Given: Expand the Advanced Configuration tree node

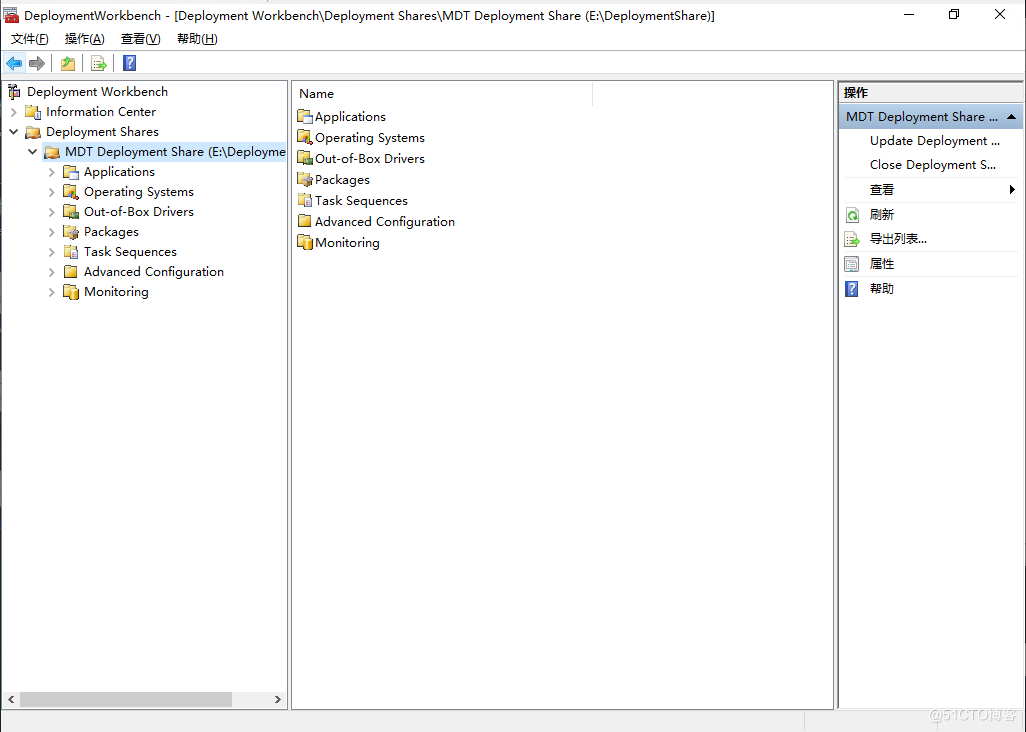Looking at the screenshot, I should pos(51,272).
